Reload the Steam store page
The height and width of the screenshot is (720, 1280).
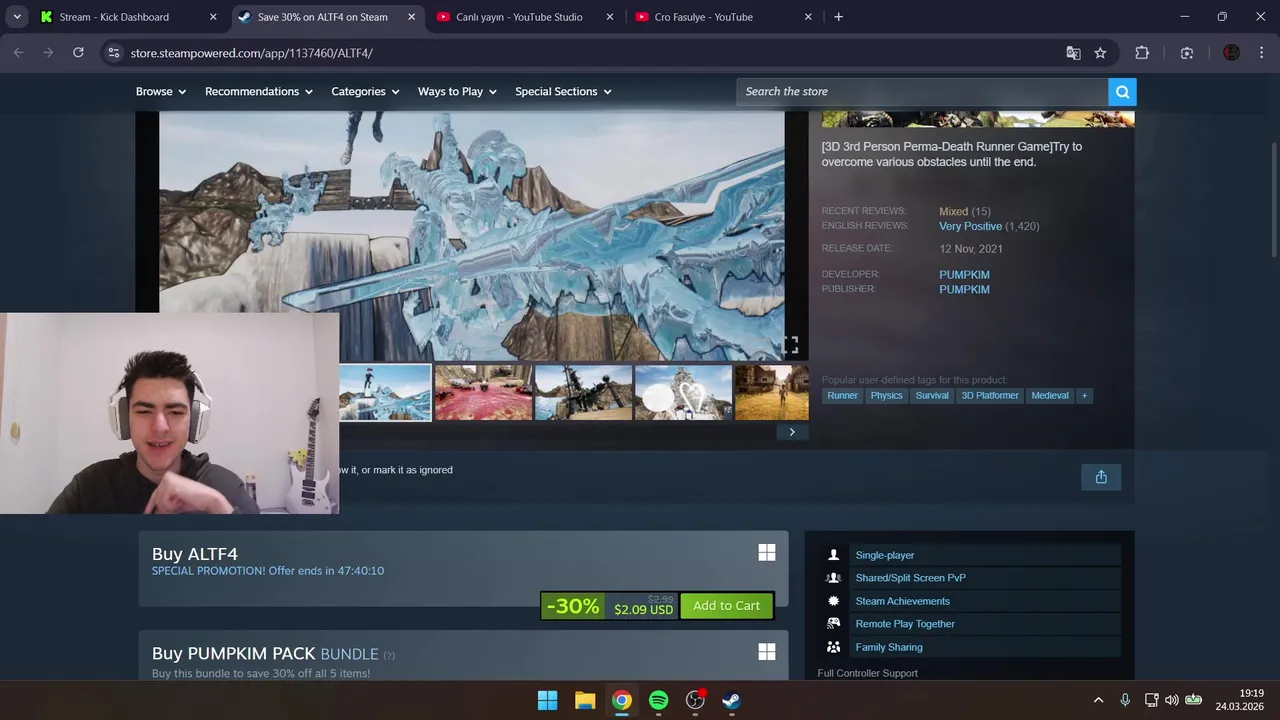pos(78,53)
